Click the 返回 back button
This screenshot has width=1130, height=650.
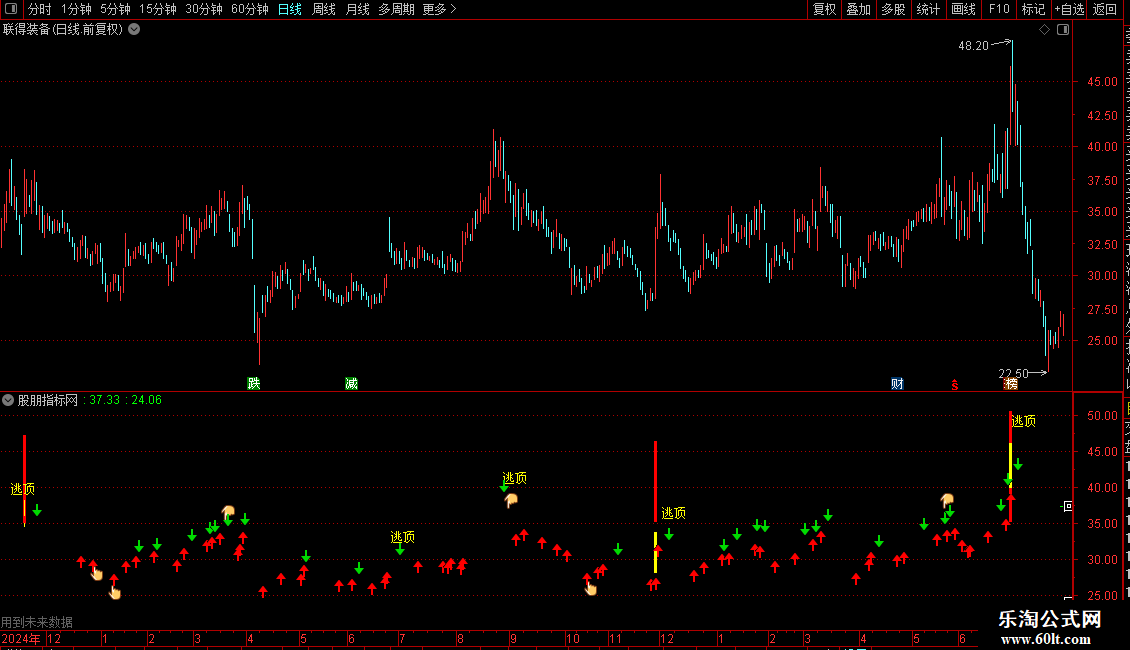coord(1105,9)
